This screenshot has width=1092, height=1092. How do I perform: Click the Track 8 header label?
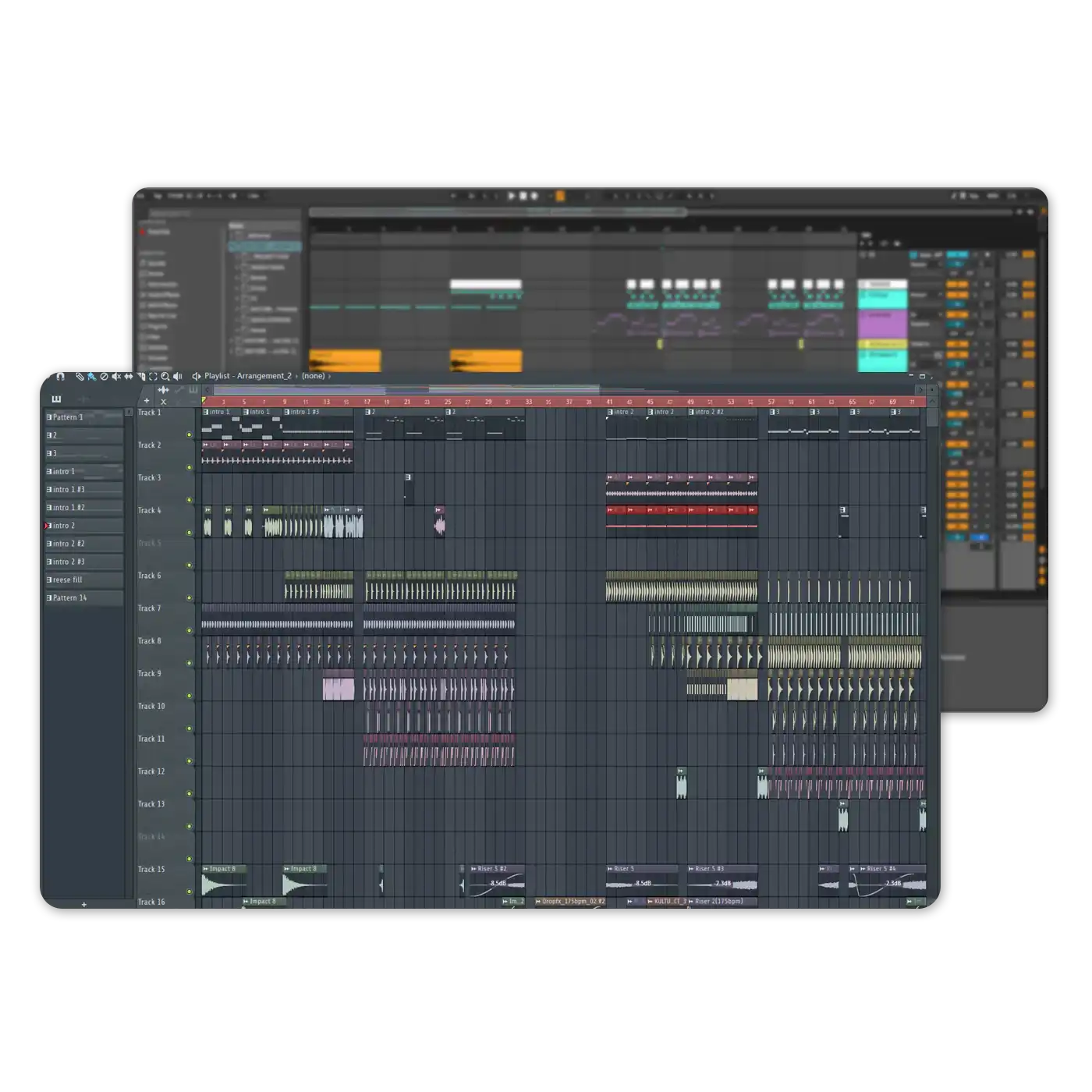[151, 641]
